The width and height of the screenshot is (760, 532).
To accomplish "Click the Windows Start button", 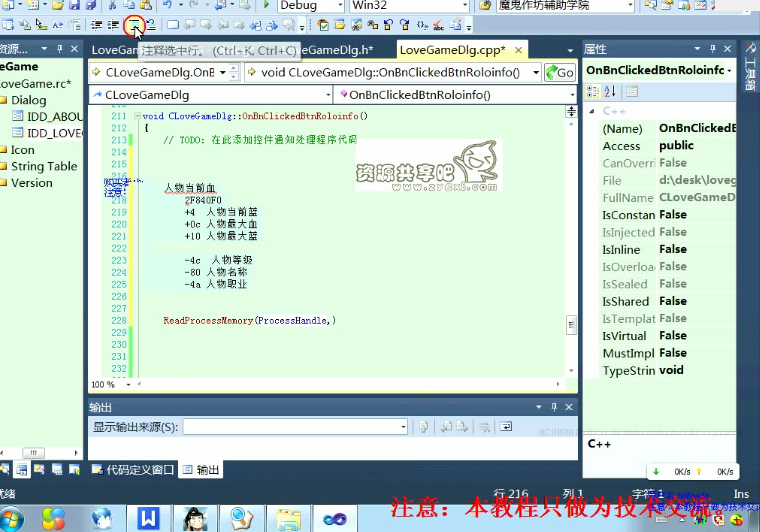I will pyautogui.click(x=12, y=519).
